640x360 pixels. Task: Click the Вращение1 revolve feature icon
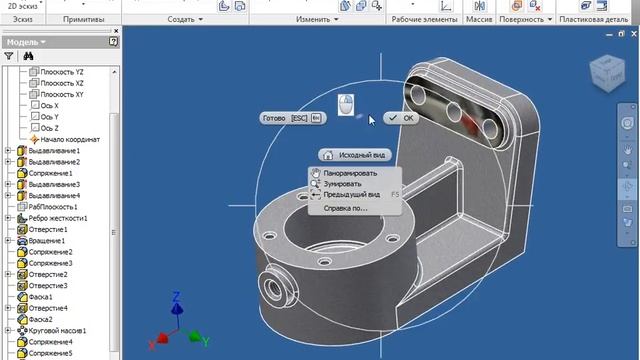[x=22, y=241]
